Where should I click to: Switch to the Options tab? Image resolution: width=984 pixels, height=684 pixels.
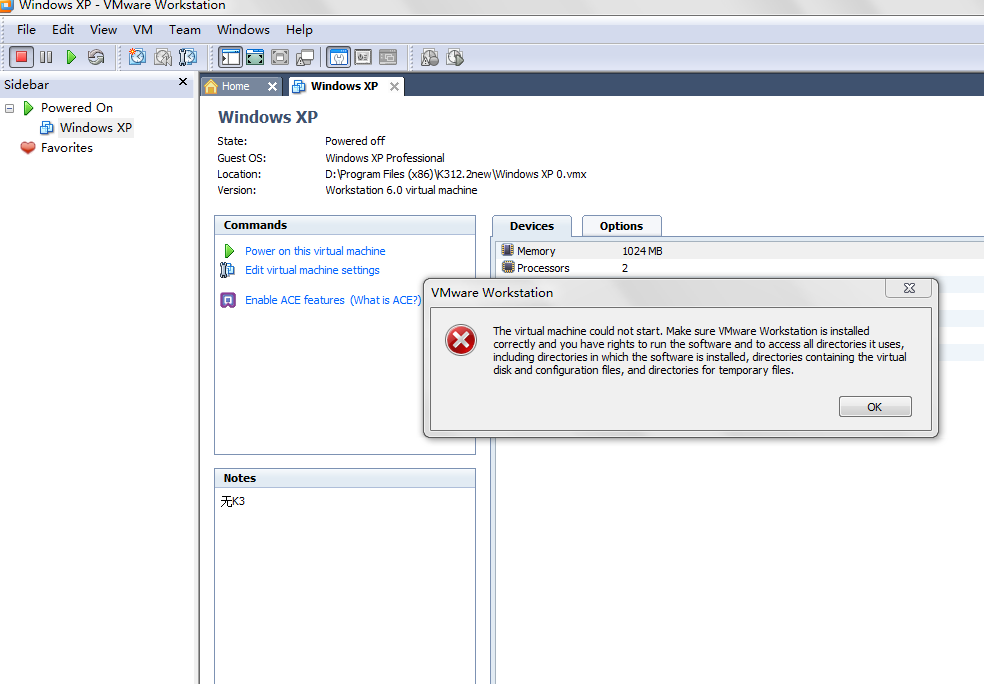point(621,226)
